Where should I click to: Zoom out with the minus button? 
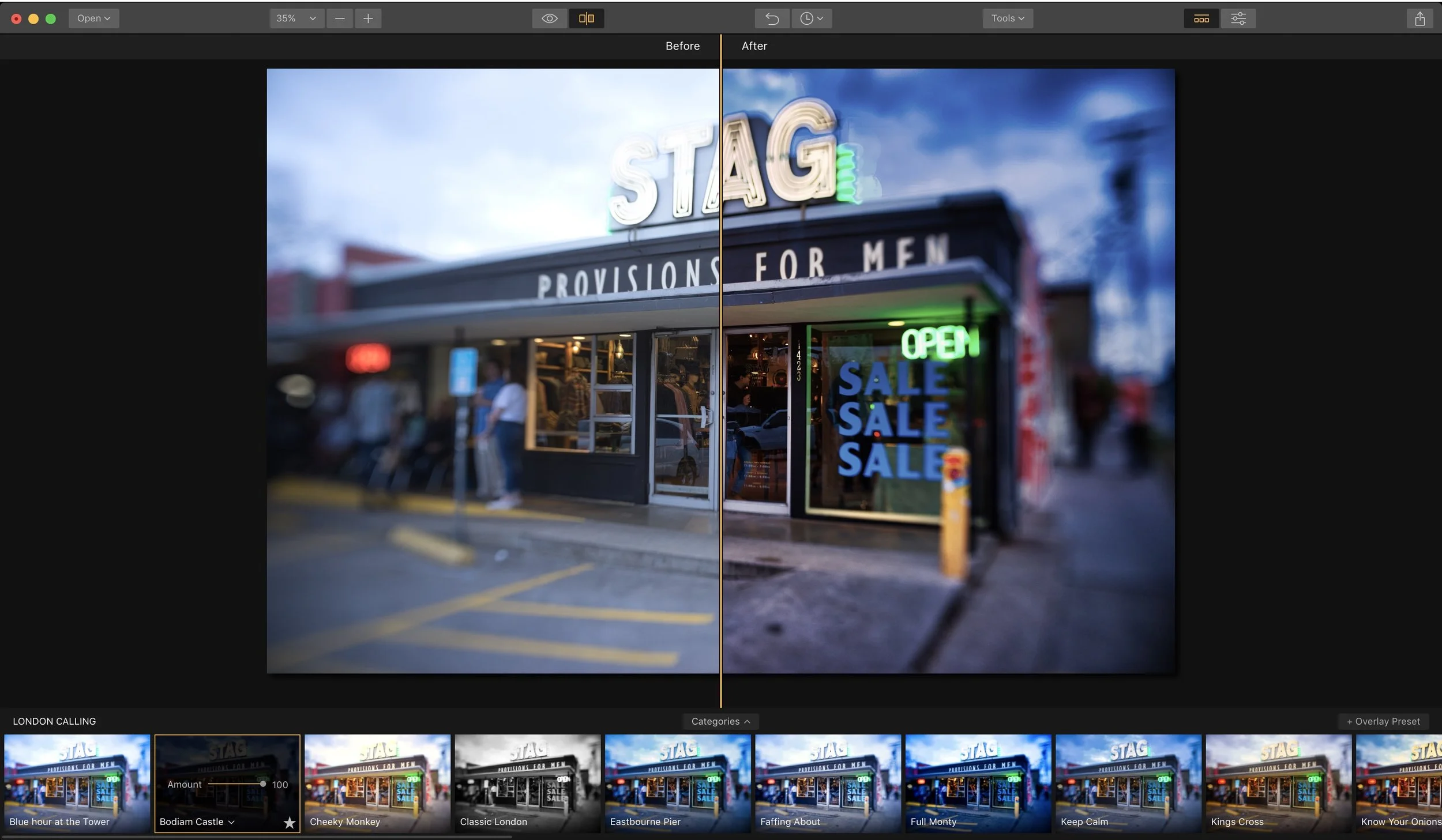tap(340, 18)
